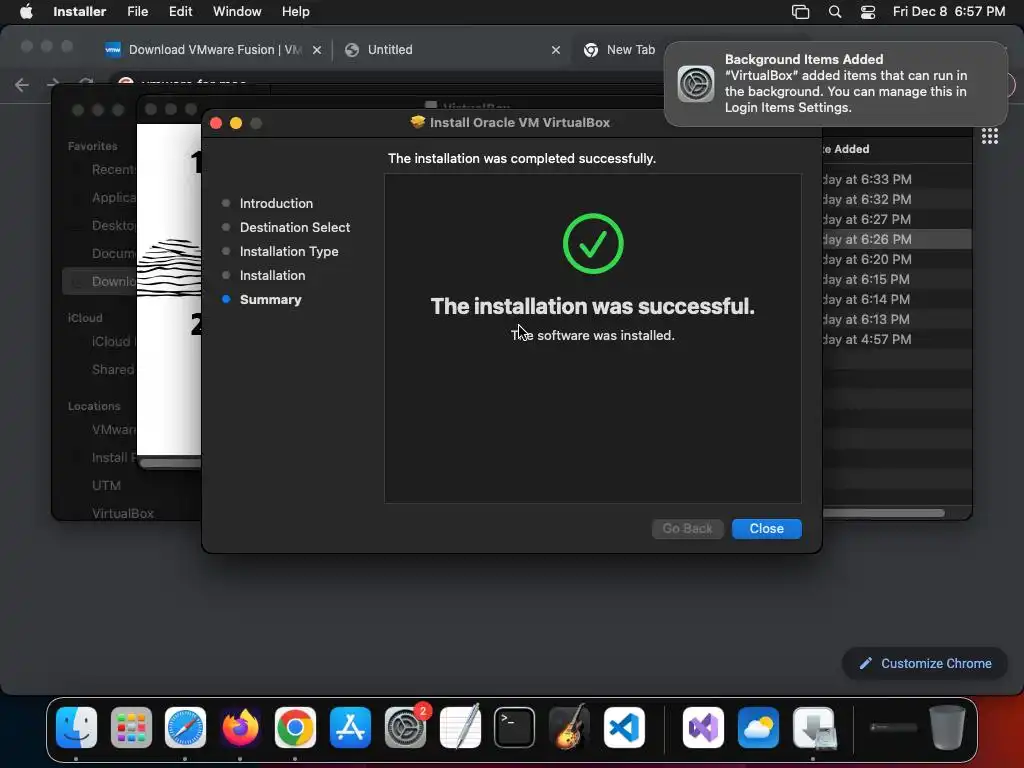Viewport: 1024px width, 768px height.
Task: Open Google Chrome from the Dock
Action: coord(295,727)
